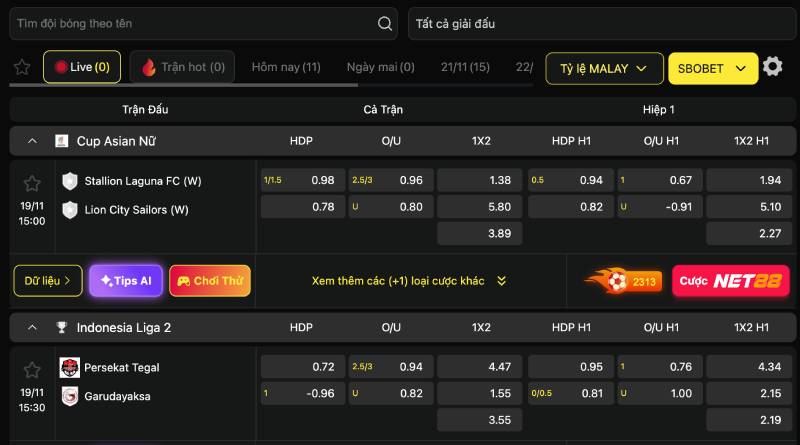This screenshot has width=800, height=445.
Task: Click the Garudayaksa team logo
Action: coord(69,396)
